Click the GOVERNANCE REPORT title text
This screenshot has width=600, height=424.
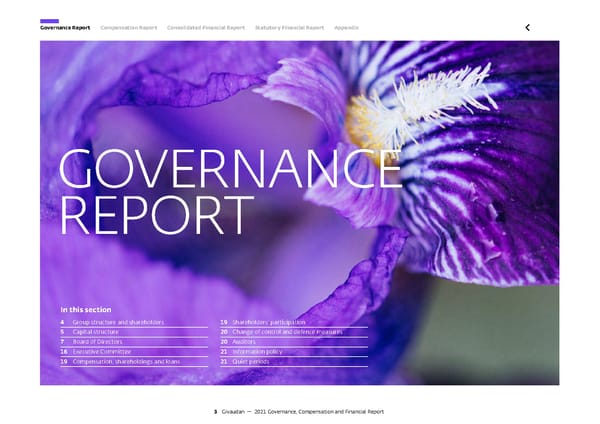coord(231,191)
